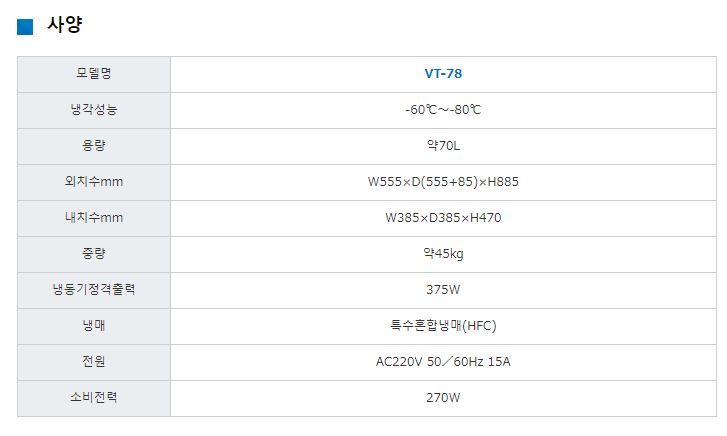The width and height of the screenshot is (727, 436).
Task: Click the blue square icon beside 사양
Action: 26,27
